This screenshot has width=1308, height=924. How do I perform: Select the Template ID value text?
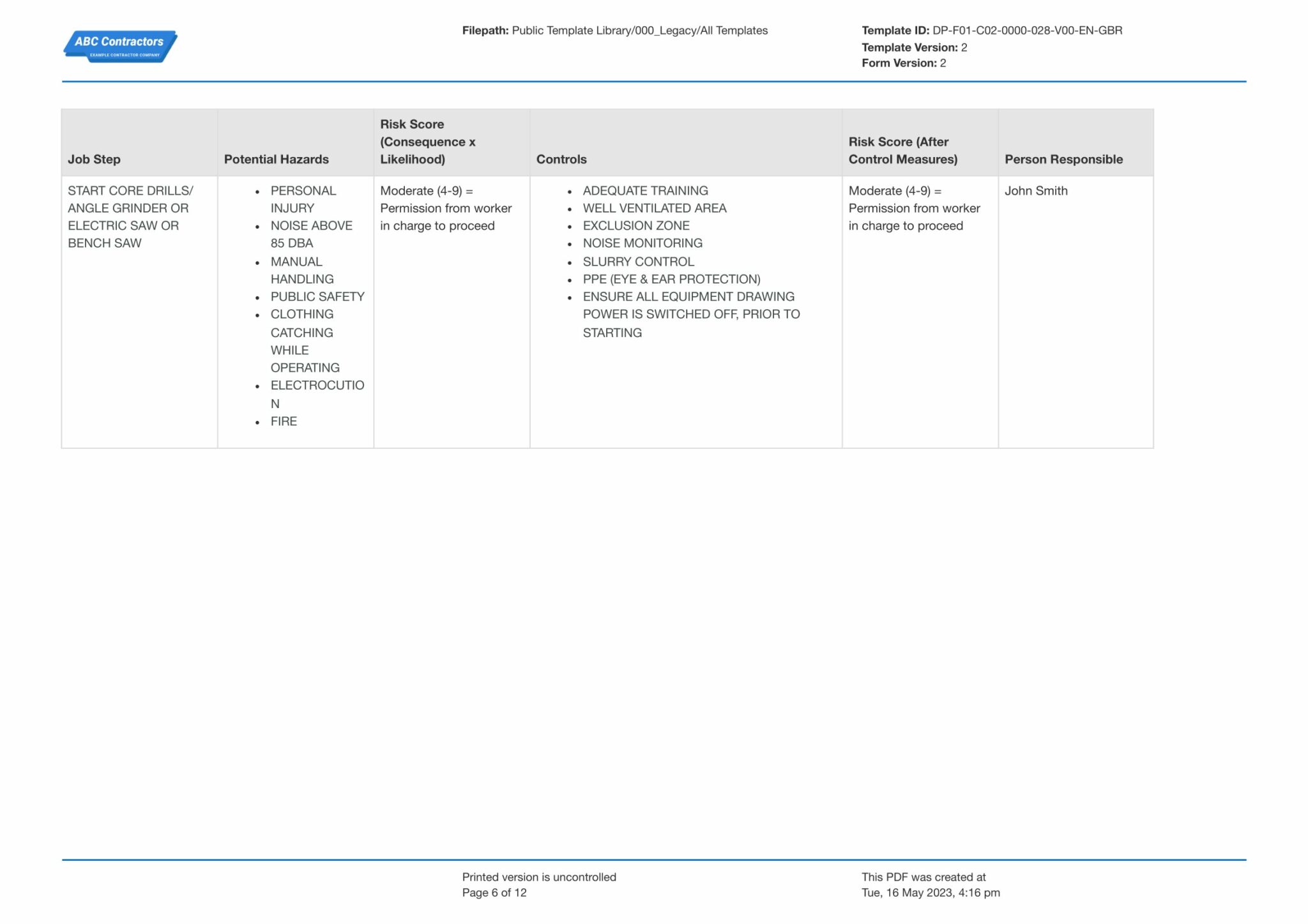coord(1027,29)
